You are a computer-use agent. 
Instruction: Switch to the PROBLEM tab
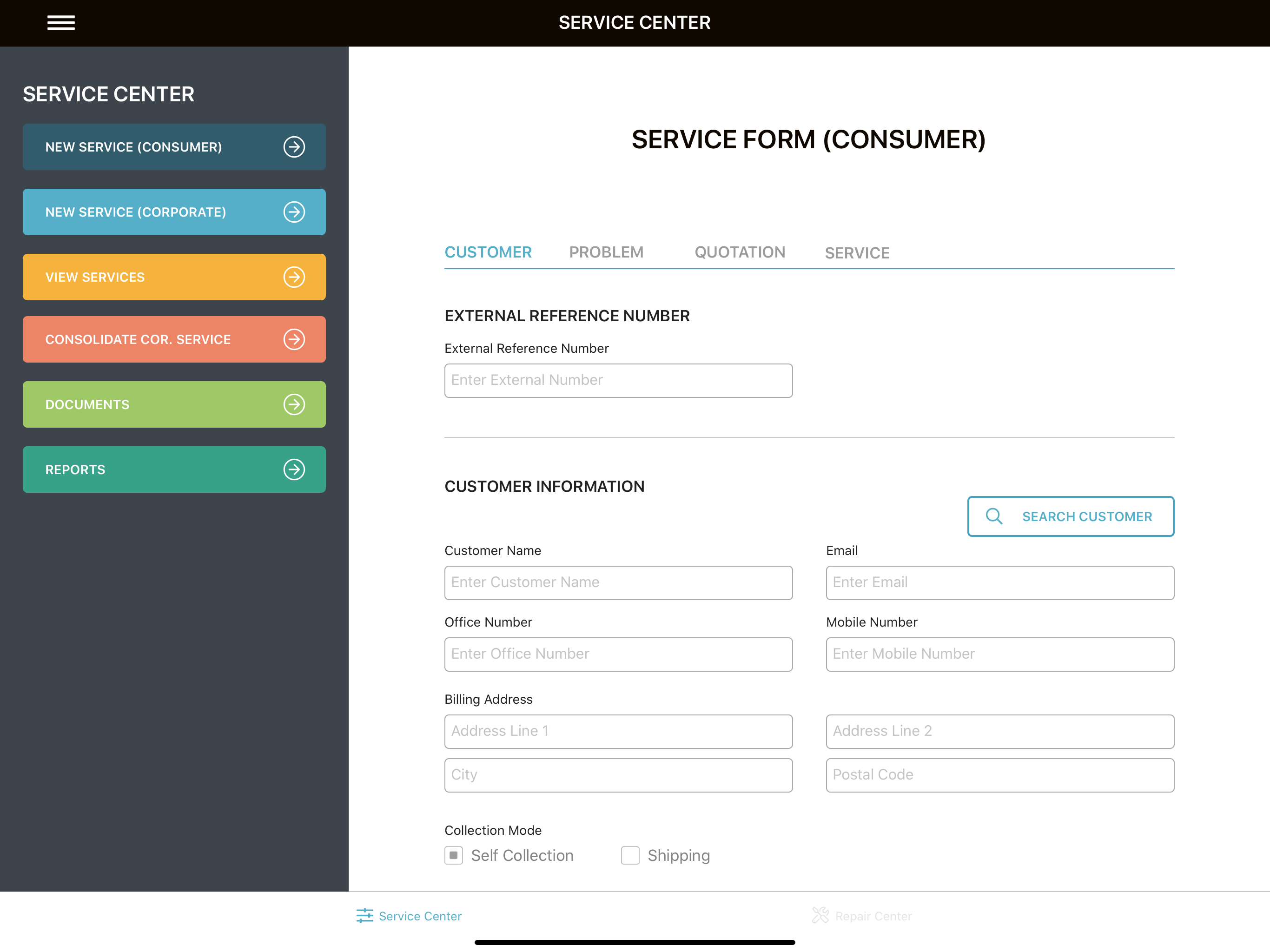(x=606, y=252)
